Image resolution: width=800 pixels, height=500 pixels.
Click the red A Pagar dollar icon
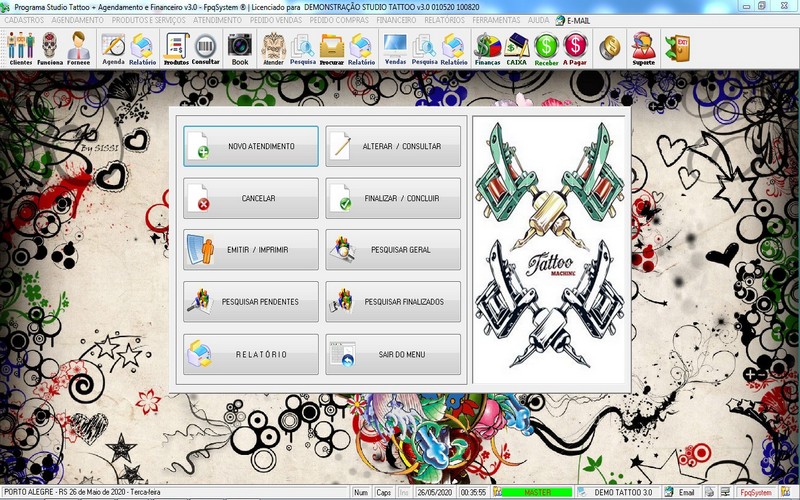click(575, 48)
